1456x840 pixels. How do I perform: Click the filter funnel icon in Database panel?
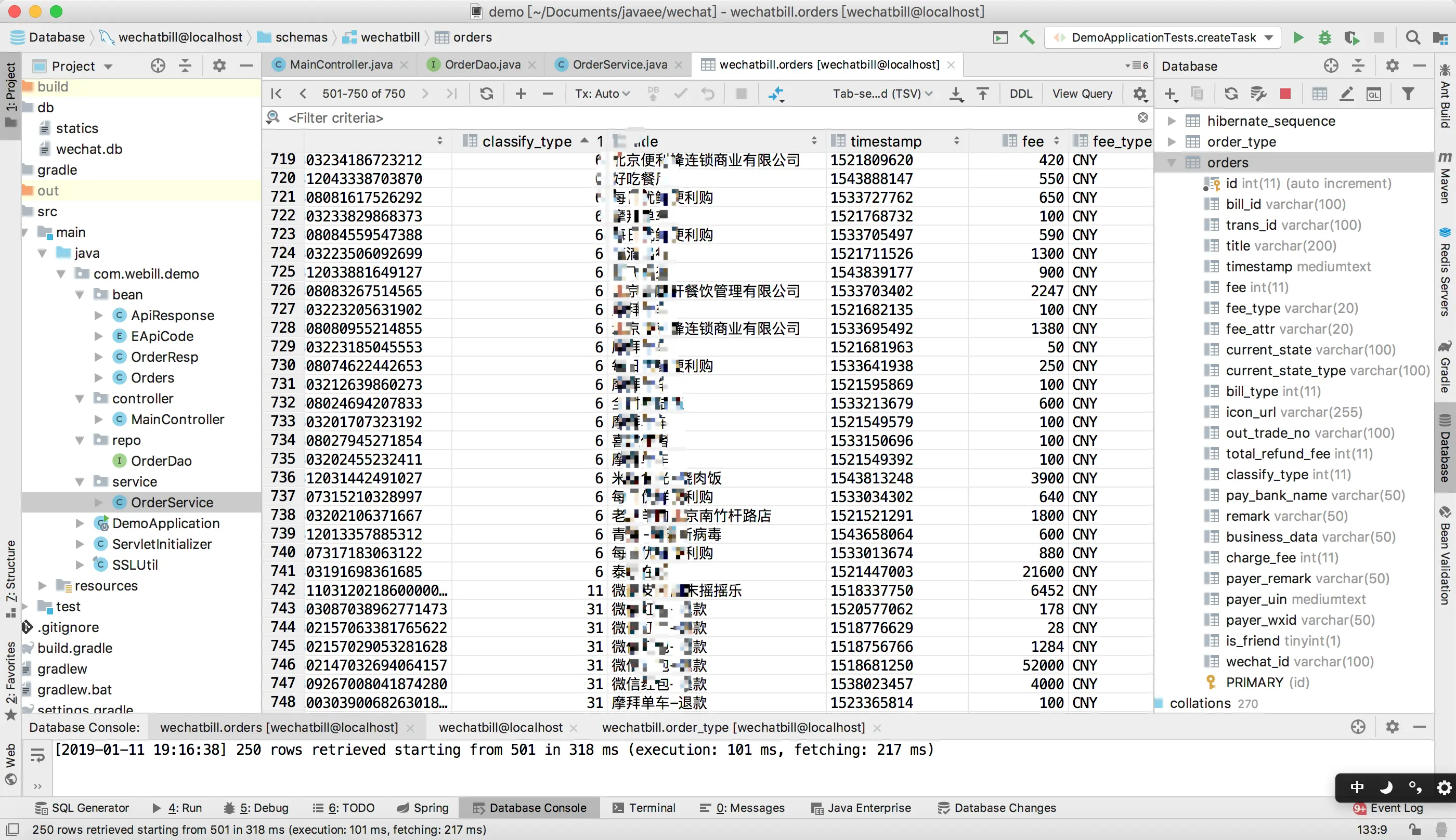click(x=1408, y=94)
